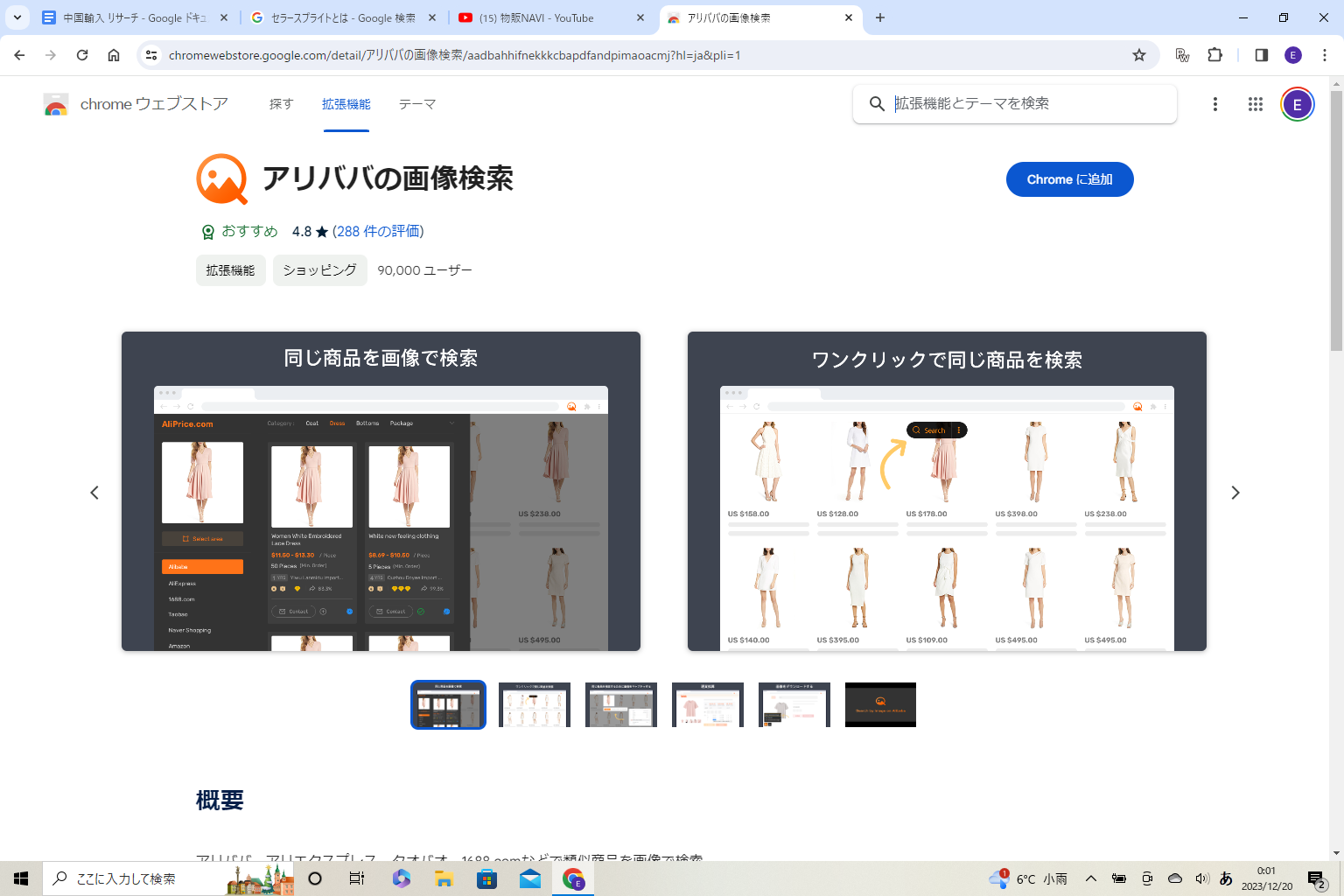Select the fifth screenshot thumbnail

point(794,704)
